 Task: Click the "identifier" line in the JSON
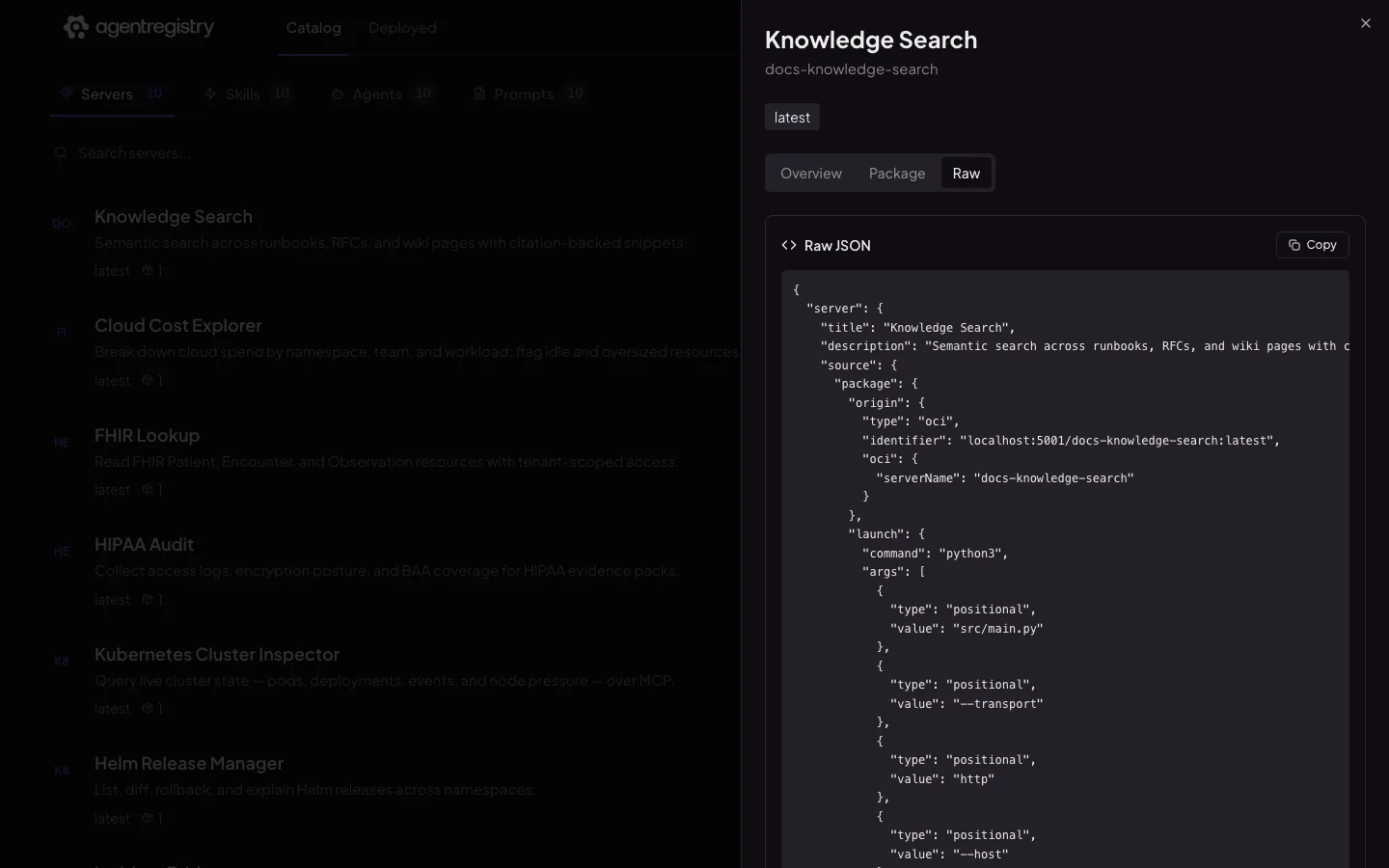coord(1071,440)
